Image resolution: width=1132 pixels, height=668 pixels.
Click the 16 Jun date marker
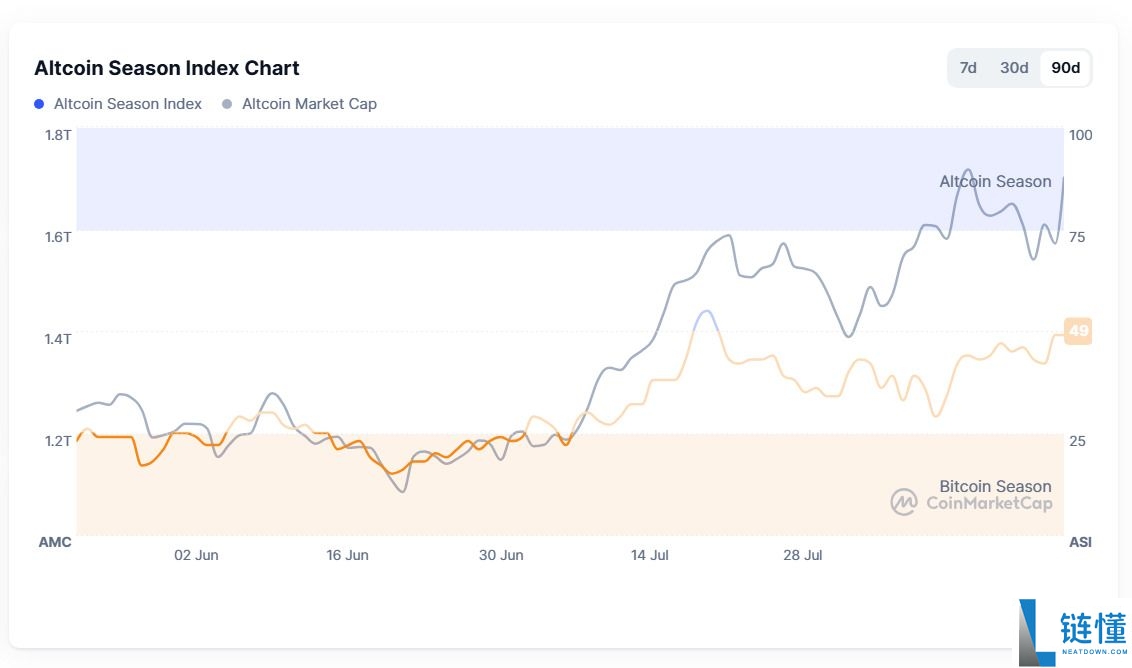click(x=347, y=555)
